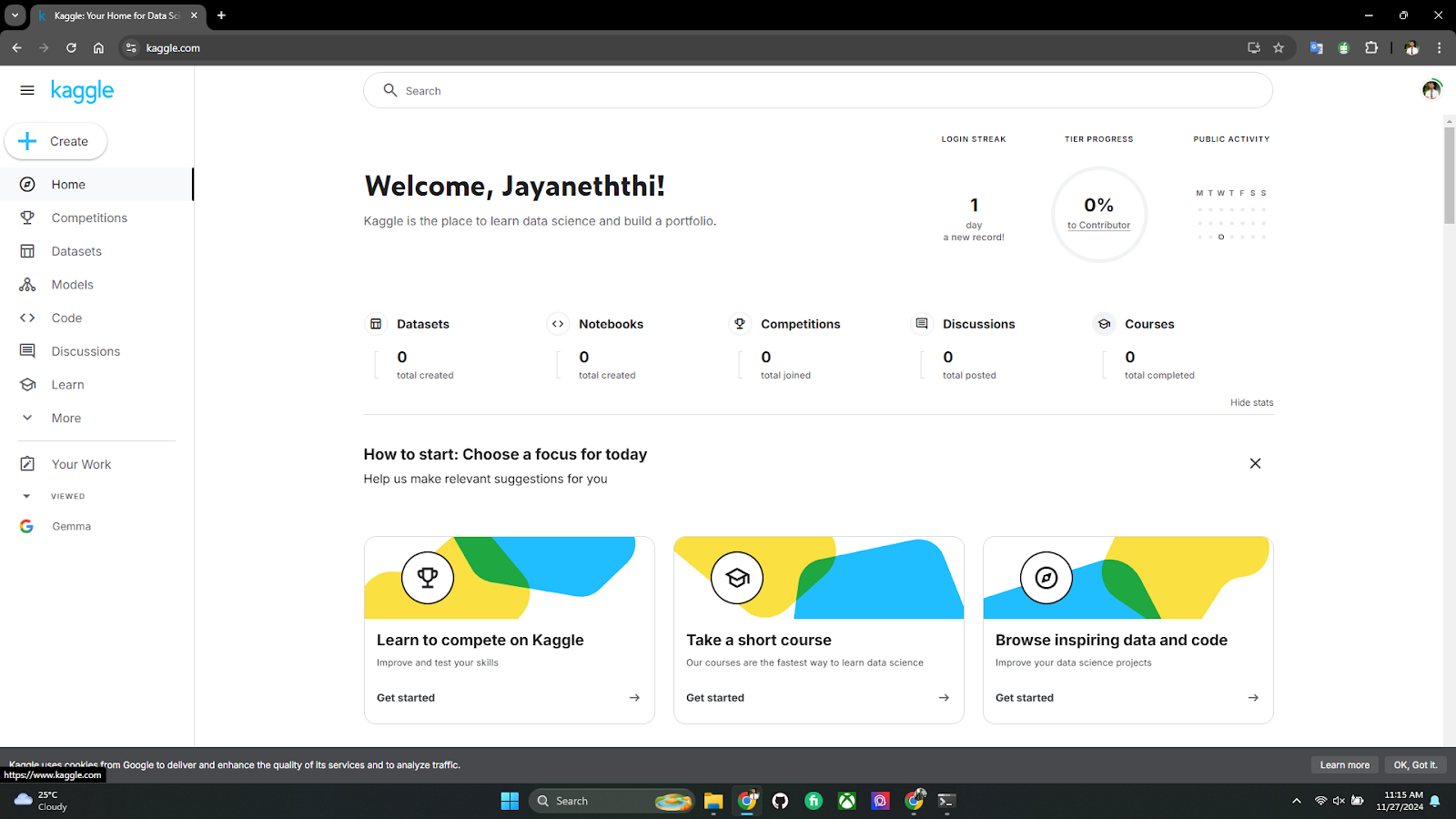Click the kaggle.com address bar
The image size is (1456, 819).
coord(692,48)
